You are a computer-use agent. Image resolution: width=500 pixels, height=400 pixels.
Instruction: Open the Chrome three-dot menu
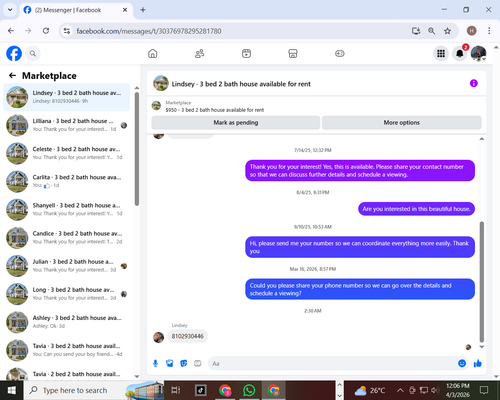point(489,31)
